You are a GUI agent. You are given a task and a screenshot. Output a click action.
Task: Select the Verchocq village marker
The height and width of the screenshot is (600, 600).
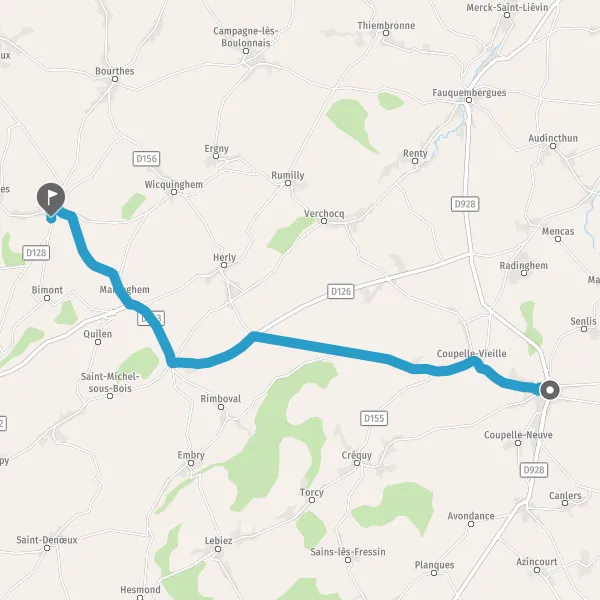[324, 221]
